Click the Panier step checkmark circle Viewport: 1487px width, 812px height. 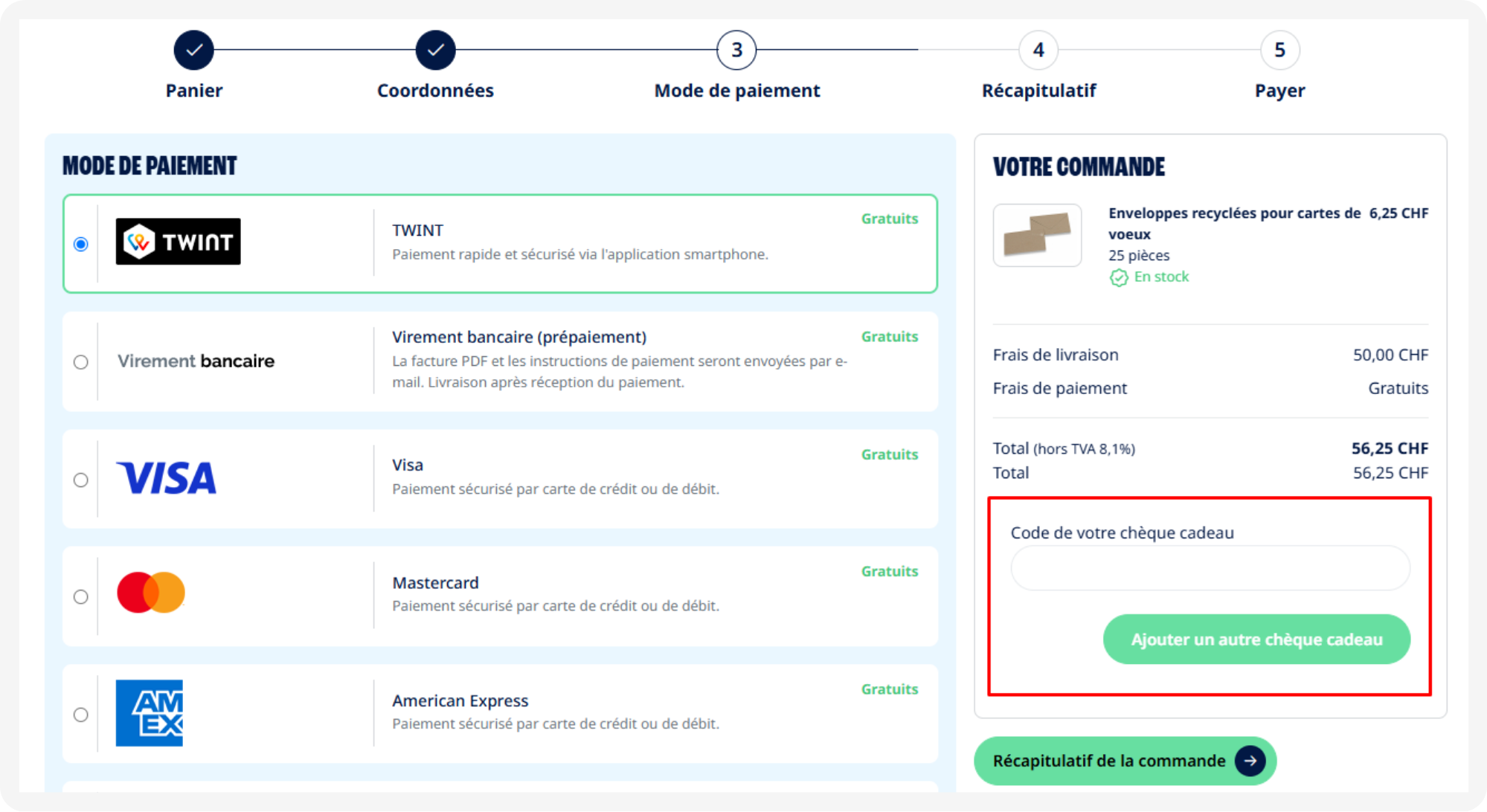click(x=194, y=50)
